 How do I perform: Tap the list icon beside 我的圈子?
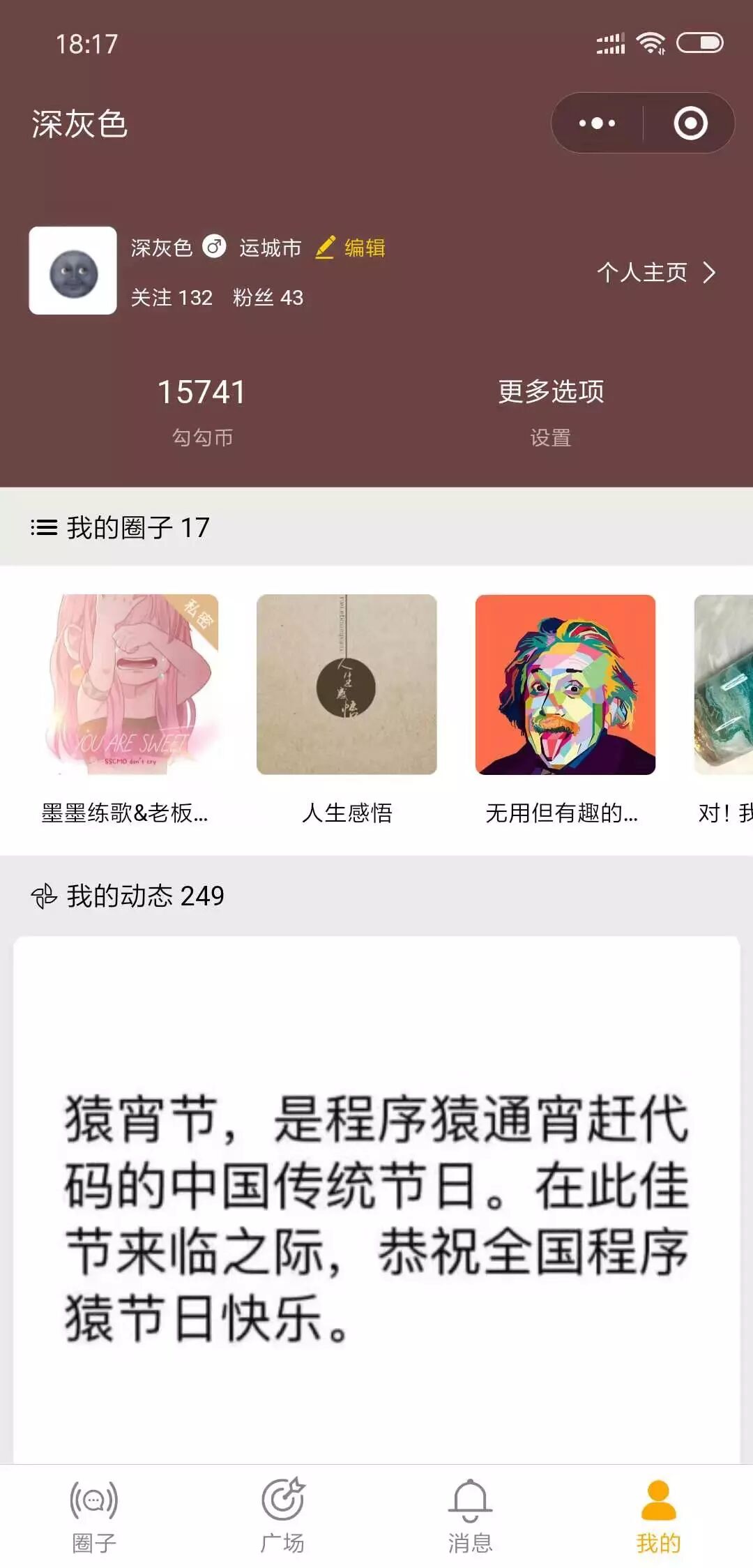tap(44, 527)
